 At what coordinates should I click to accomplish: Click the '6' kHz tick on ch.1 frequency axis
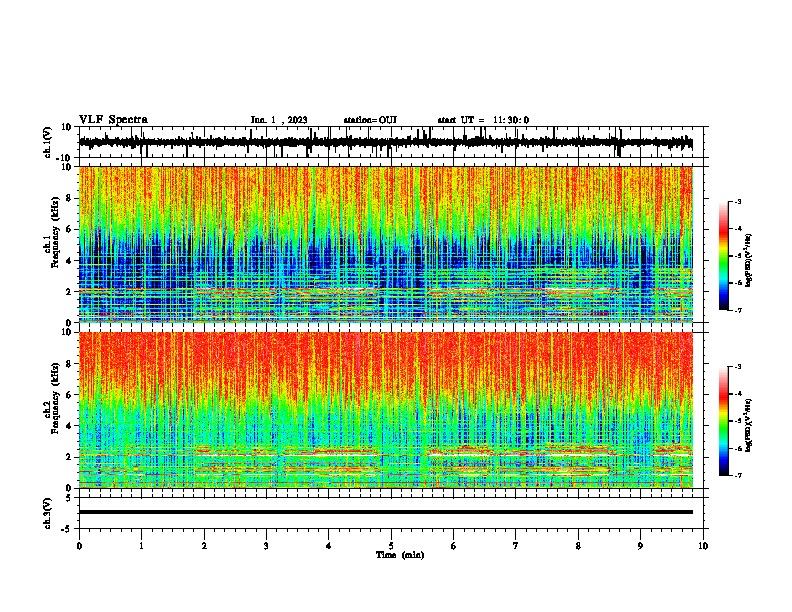[x=70, y=229]
